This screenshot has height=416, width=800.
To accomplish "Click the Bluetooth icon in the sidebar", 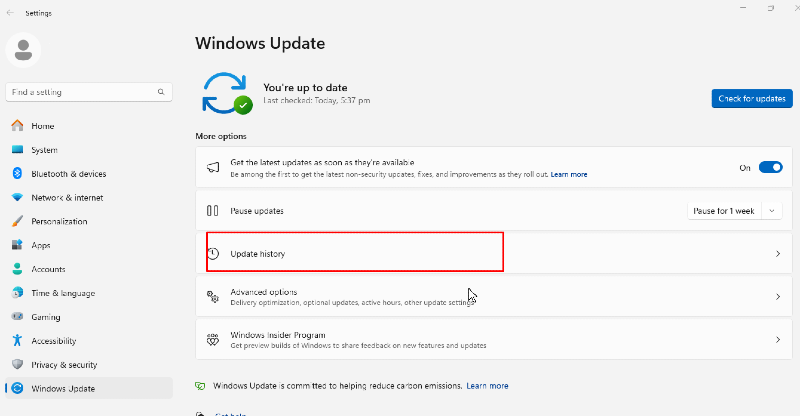I will (17, 174).
